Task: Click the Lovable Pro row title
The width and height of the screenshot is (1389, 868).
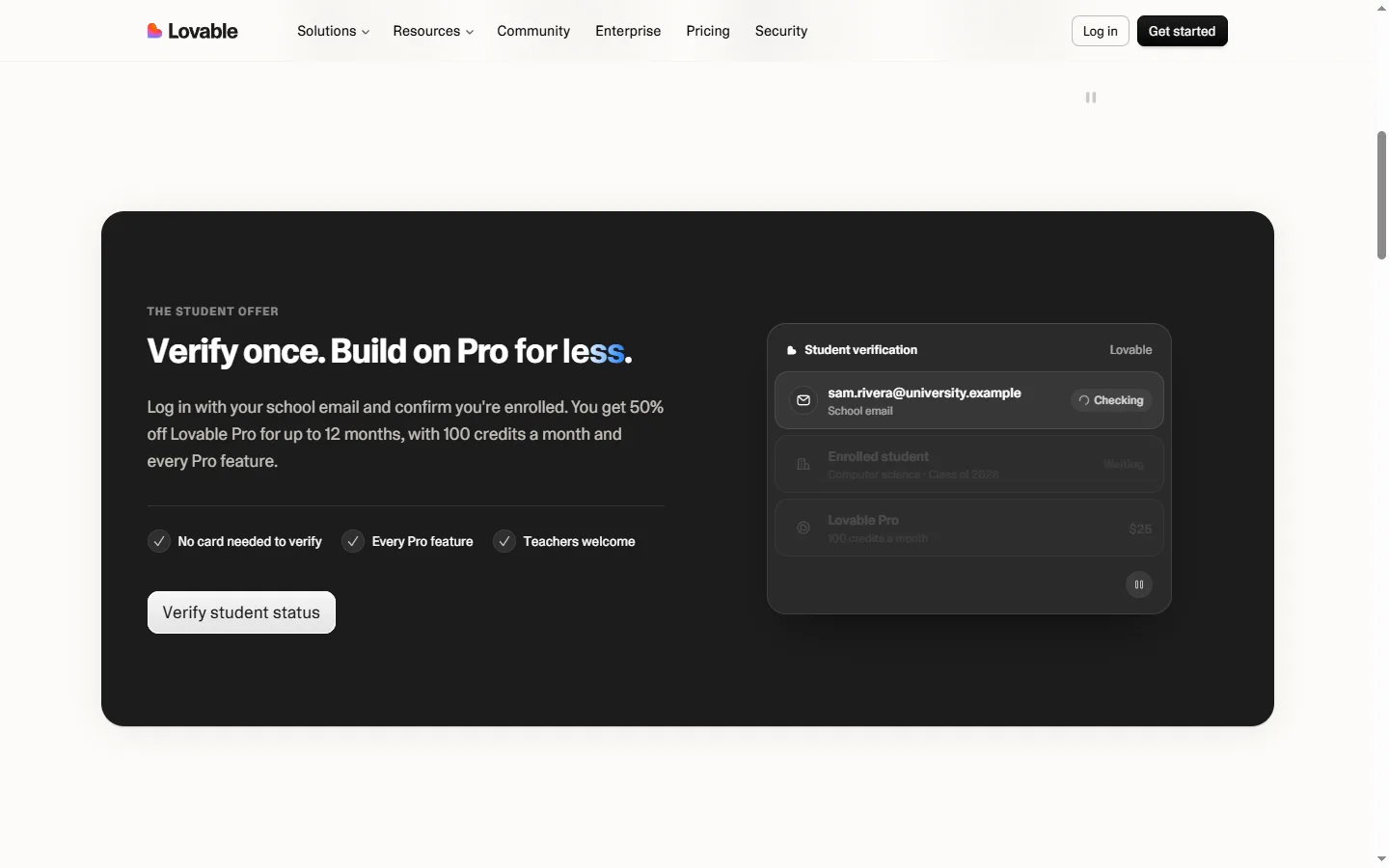Action: 863,520
